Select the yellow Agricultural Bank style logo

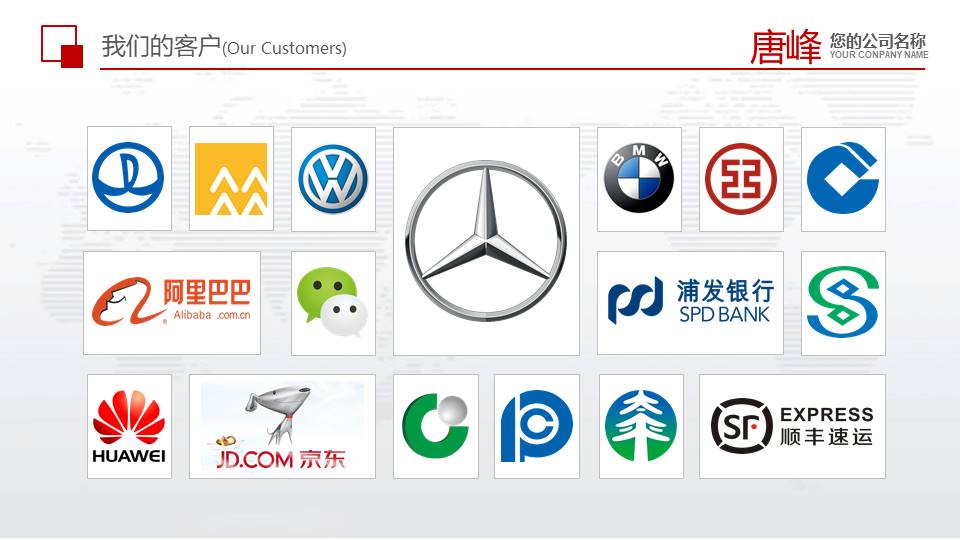pos(231,178)
